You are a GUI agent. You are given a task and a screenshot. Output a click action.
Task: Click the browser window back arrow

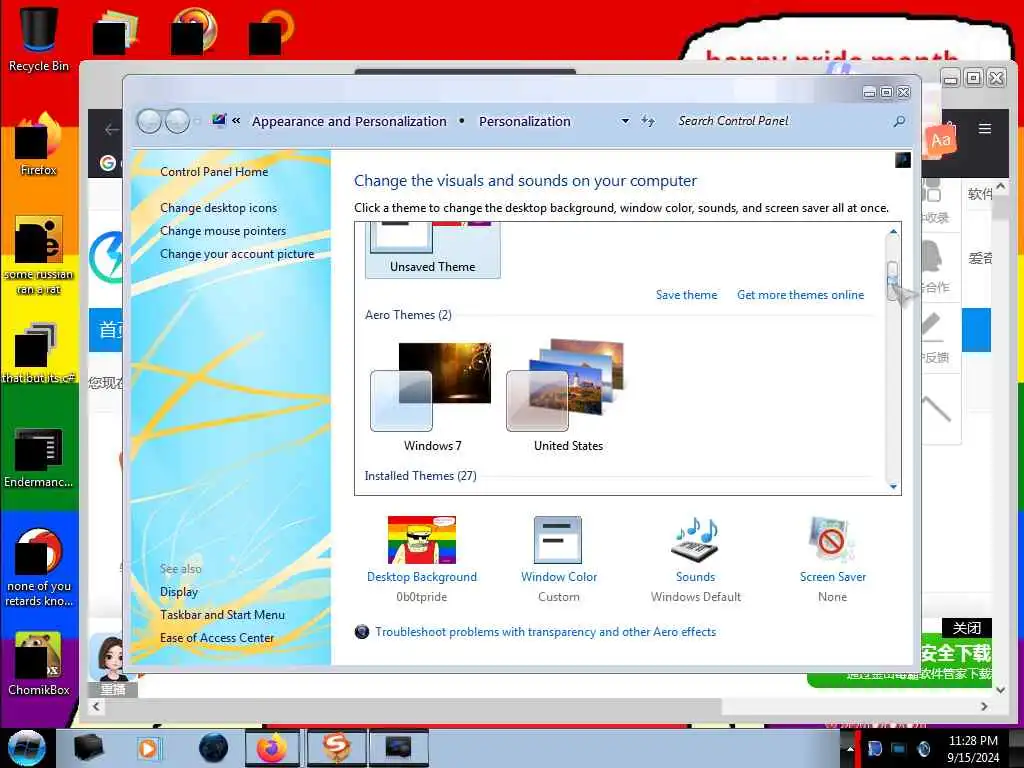pyautogui.click(x=112, y=130)
